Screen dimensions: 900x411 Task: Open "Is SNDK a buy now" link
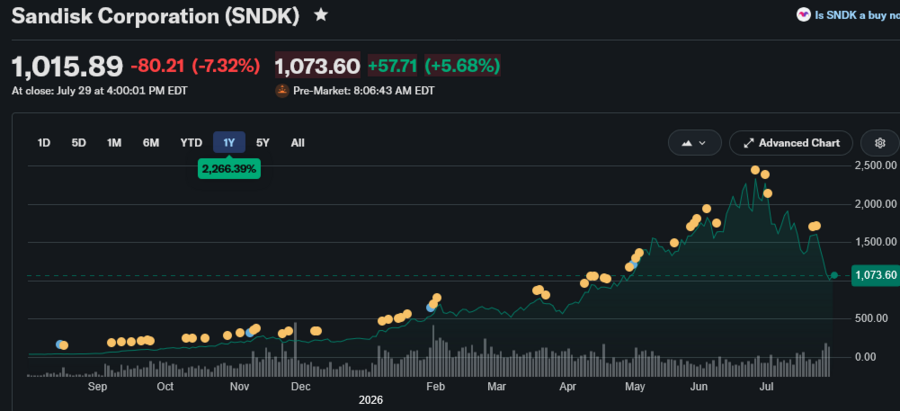pos(857,15)
